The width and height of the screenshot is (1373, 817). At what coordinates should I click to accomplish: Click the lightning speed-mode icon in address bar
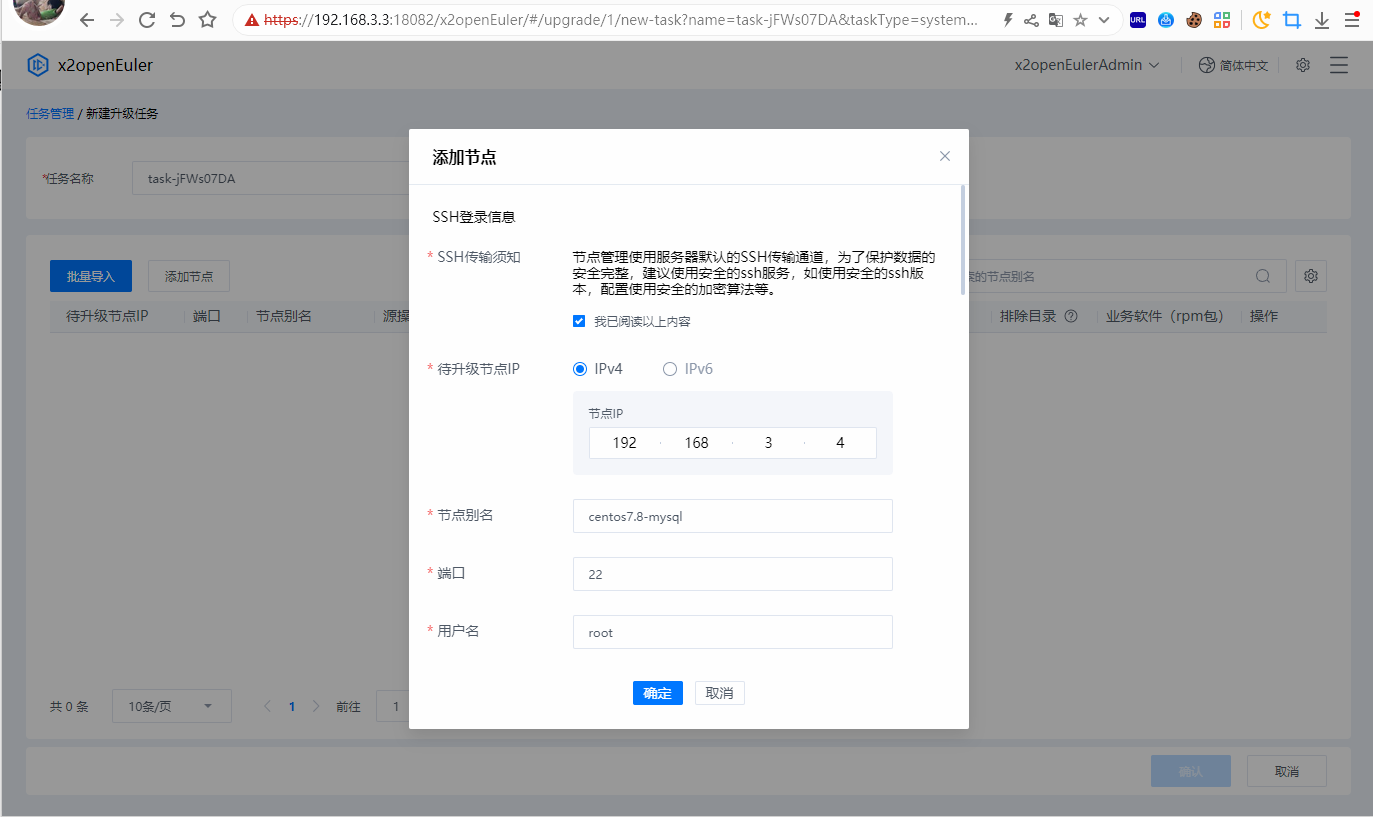[x=1007, y=20]
